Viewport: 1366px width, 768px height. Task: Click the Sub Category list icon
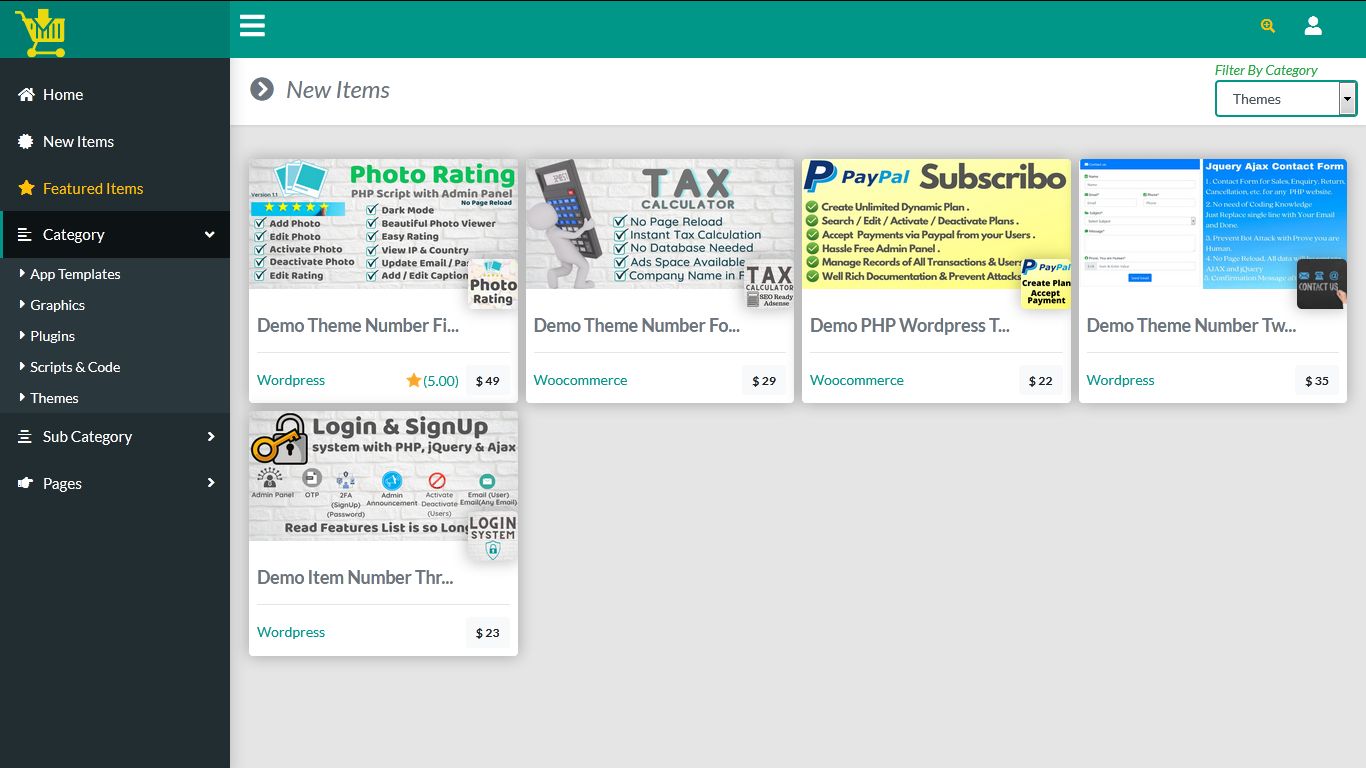coord(25,436)
